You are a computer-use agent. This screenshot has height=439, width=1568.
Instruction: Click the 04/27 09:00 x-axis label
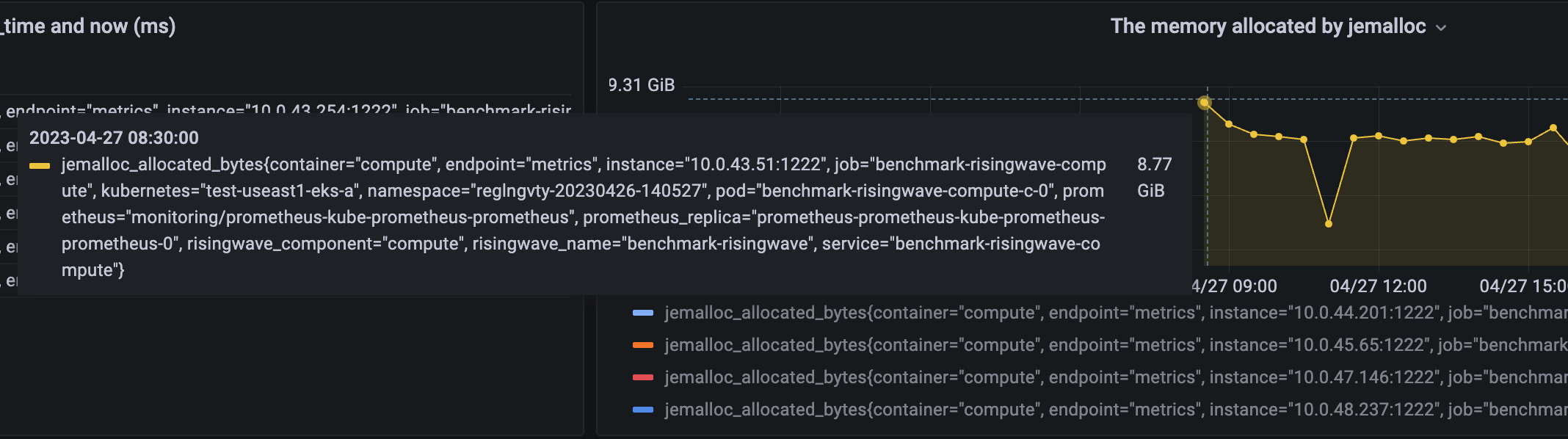tap(1235, 286)
